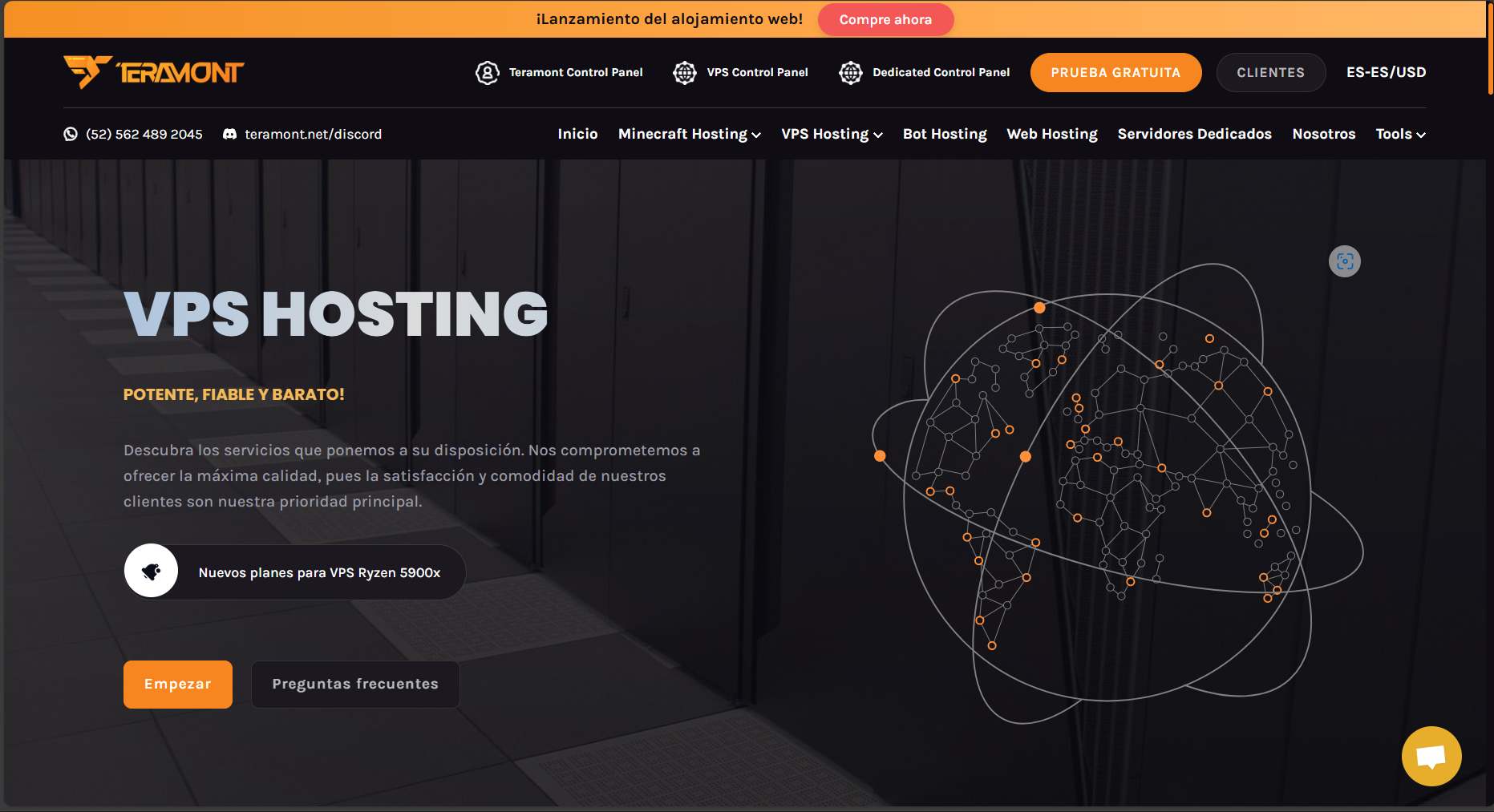
Task: Open the Web Hosting menu item
Action: (1052, 134)
